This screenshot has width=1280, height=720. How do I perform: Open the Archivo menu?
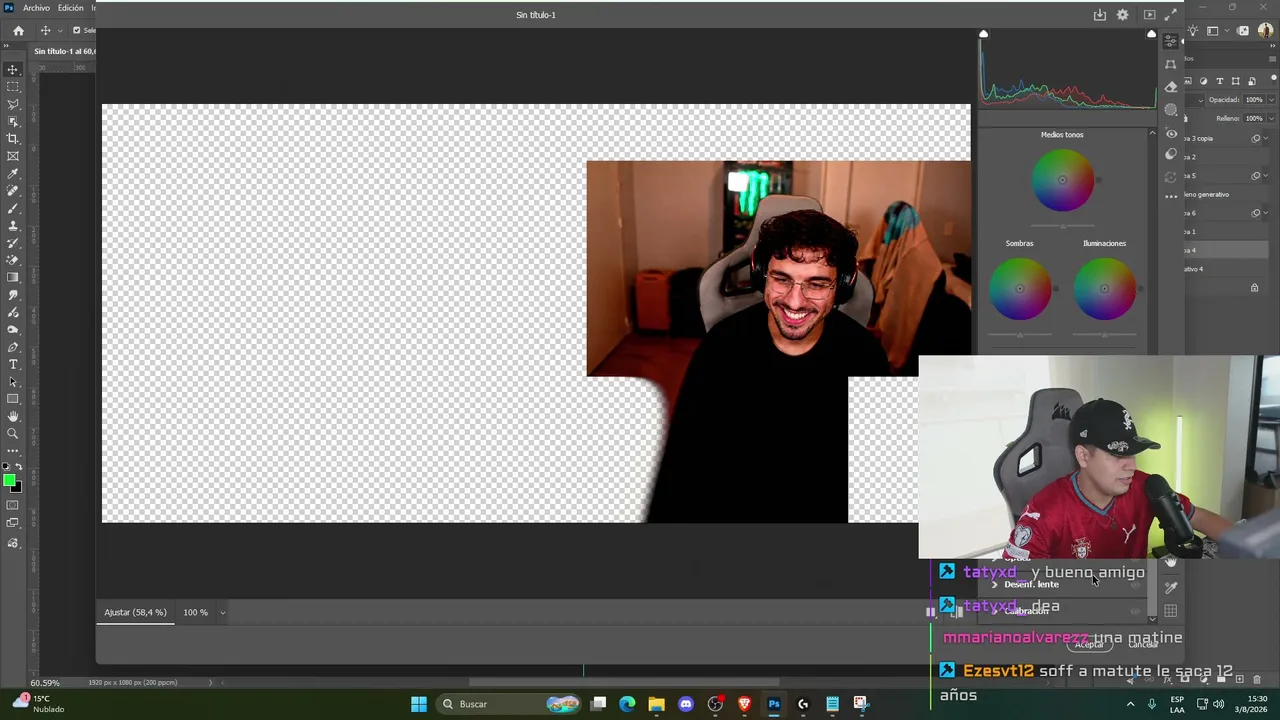36,8
